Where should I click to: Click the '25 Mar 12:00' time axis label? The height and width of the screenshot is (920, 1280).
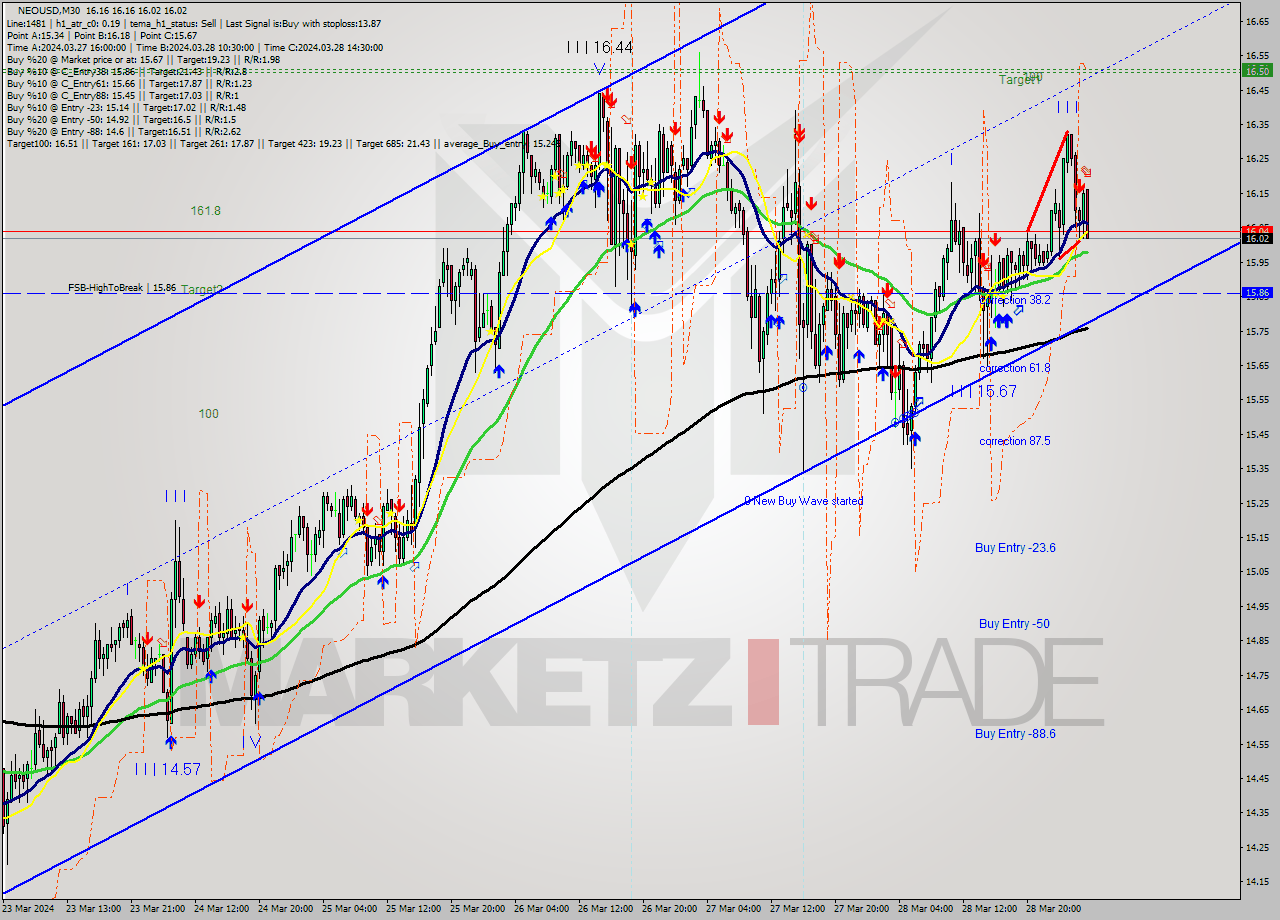[x=413, y=909]
